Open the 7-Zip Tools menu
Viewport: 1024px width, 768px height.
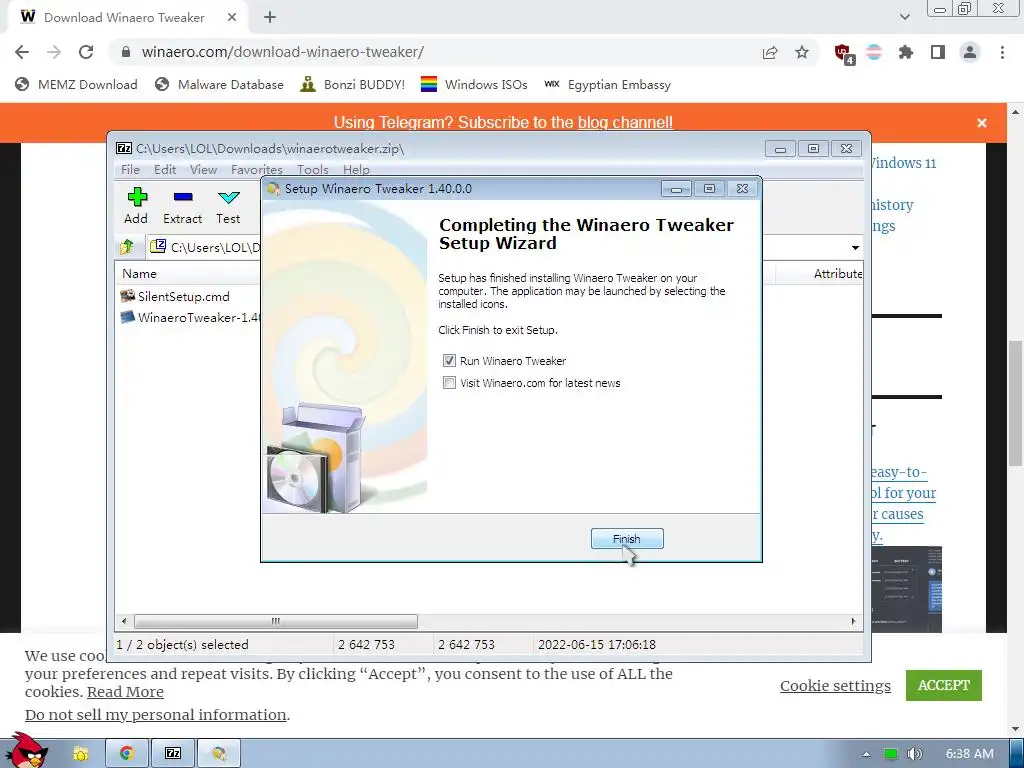pyautogui.click(x=313, y=170)
